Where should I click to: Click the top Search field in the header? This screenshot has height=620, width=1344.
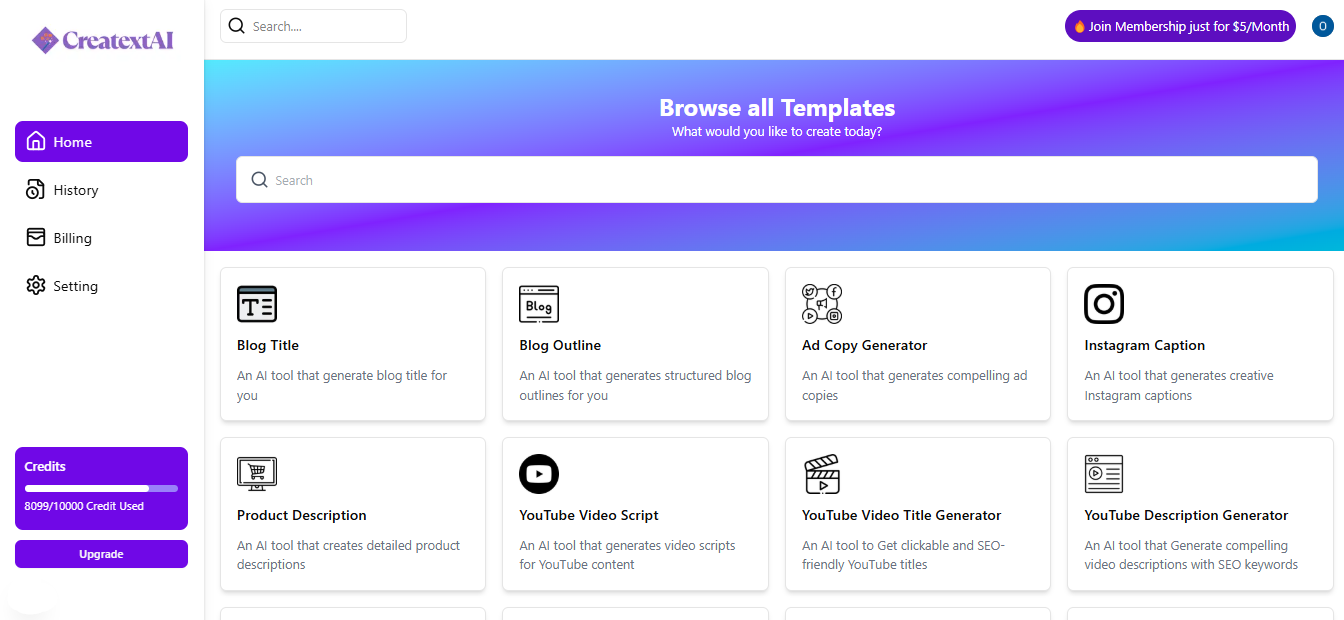(313, 25)
